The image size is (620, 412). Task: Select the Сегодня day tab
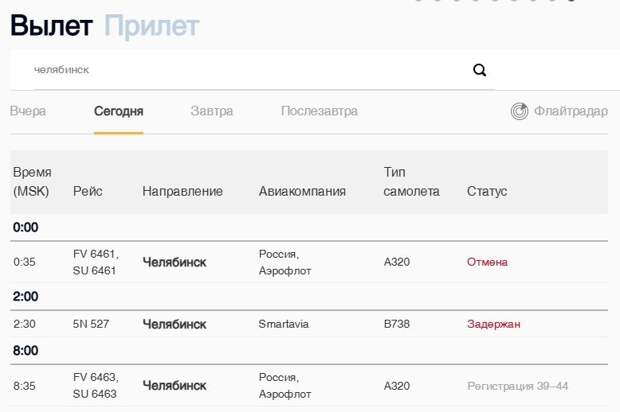118,111
